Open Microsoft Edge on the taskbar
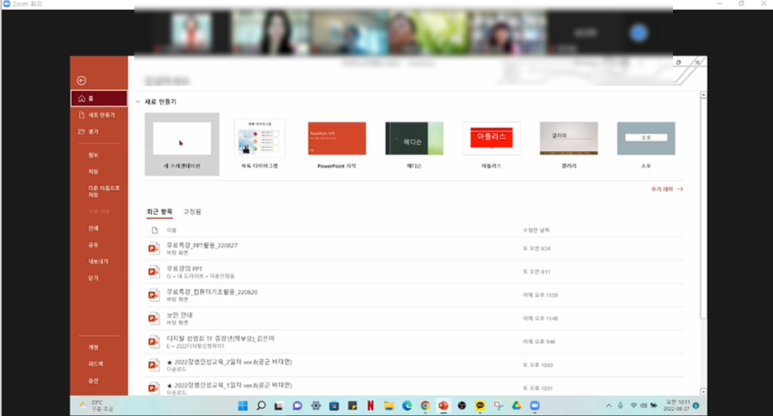This screenshot has height=416, width=773. coord(407,406)
